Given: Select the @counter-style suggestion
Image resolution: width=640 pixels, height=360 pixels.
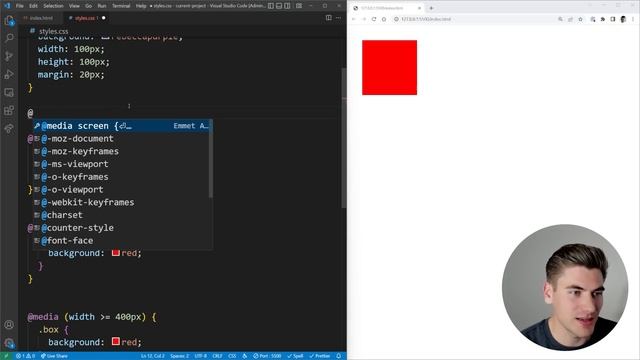Looking at the screenshot, I should click(122, 228).
